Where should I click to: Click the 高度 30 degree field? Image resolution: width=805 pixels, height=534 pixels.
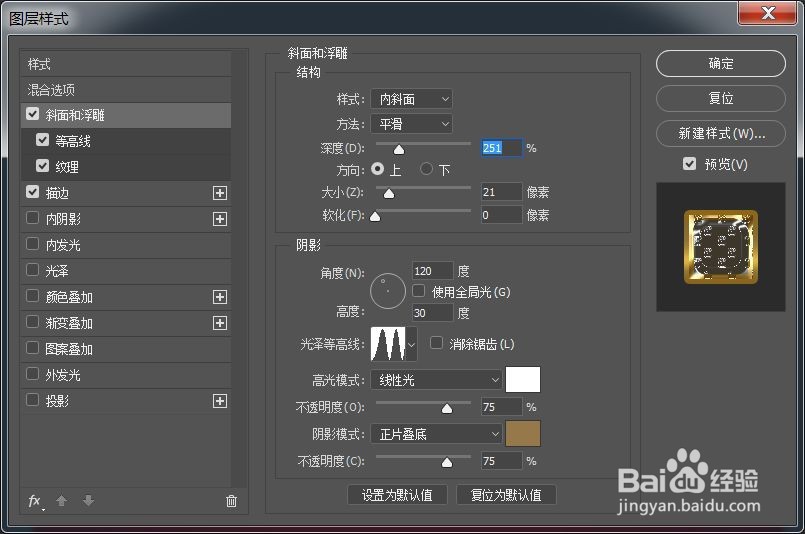coord(433,313)
